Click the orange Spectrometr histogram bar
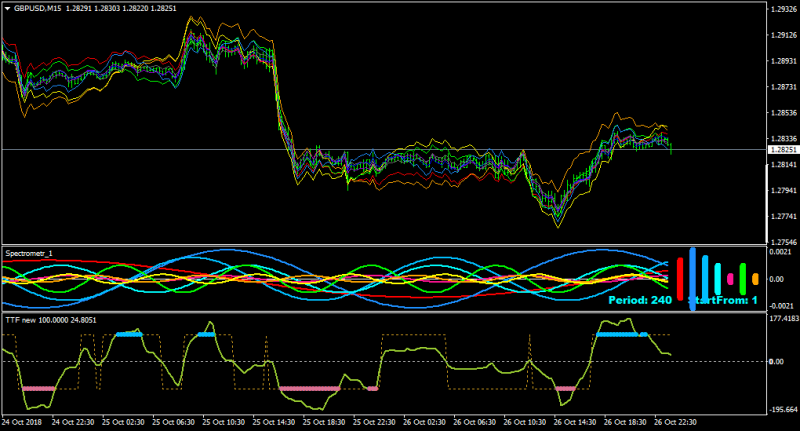 [x=756, y=279]
